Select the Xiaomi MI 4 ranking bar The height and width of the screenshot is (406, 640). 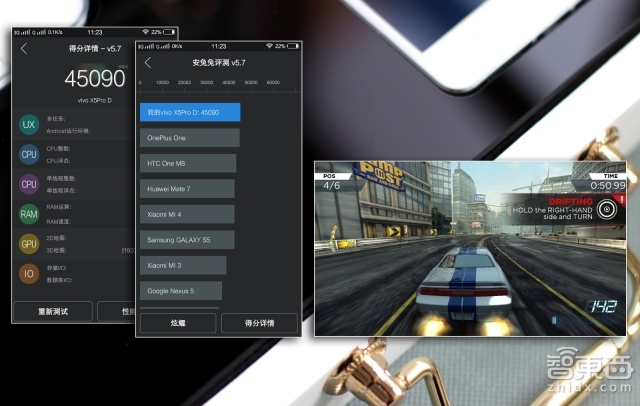coord(187,214)
